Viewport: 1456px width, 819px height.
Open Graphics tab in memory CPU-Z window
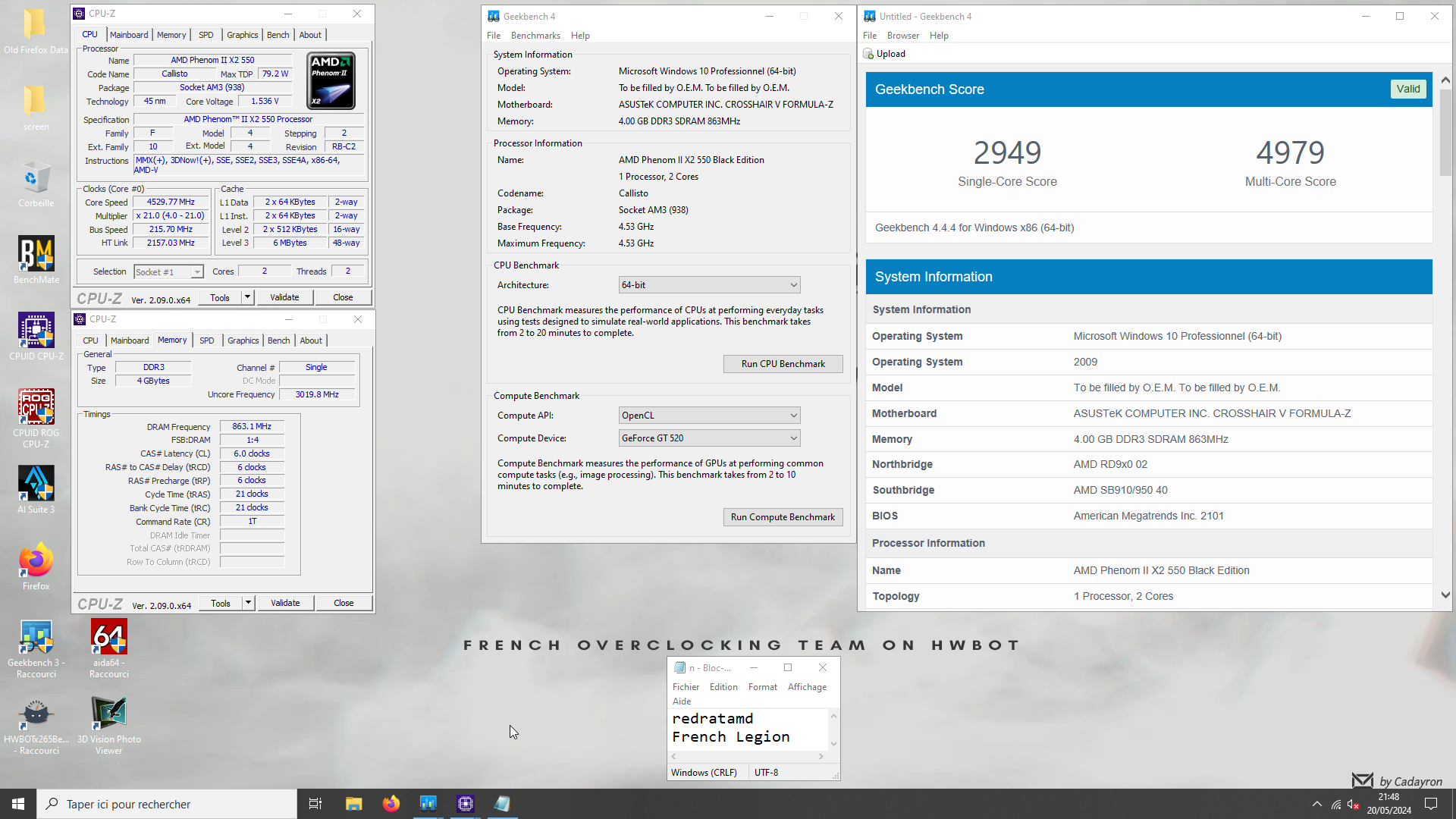(243, 340)
